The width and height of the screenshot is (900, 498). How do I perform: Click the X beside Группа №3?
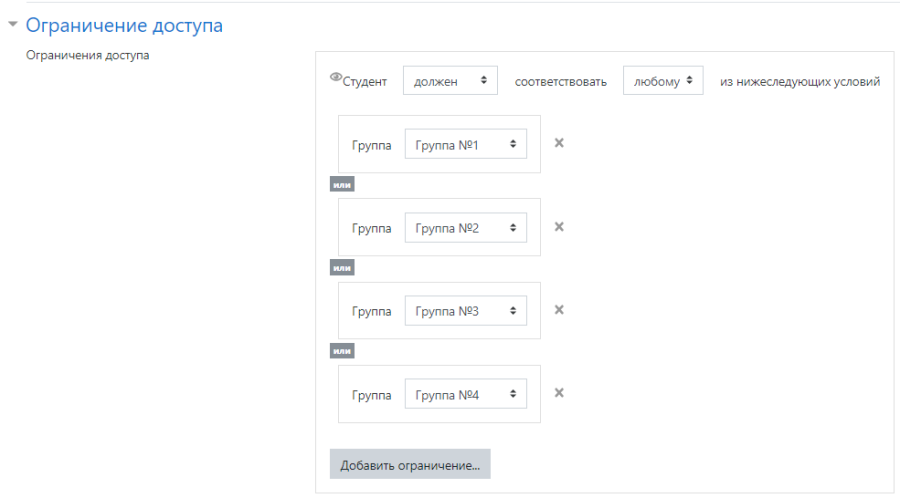pos(560,309)
